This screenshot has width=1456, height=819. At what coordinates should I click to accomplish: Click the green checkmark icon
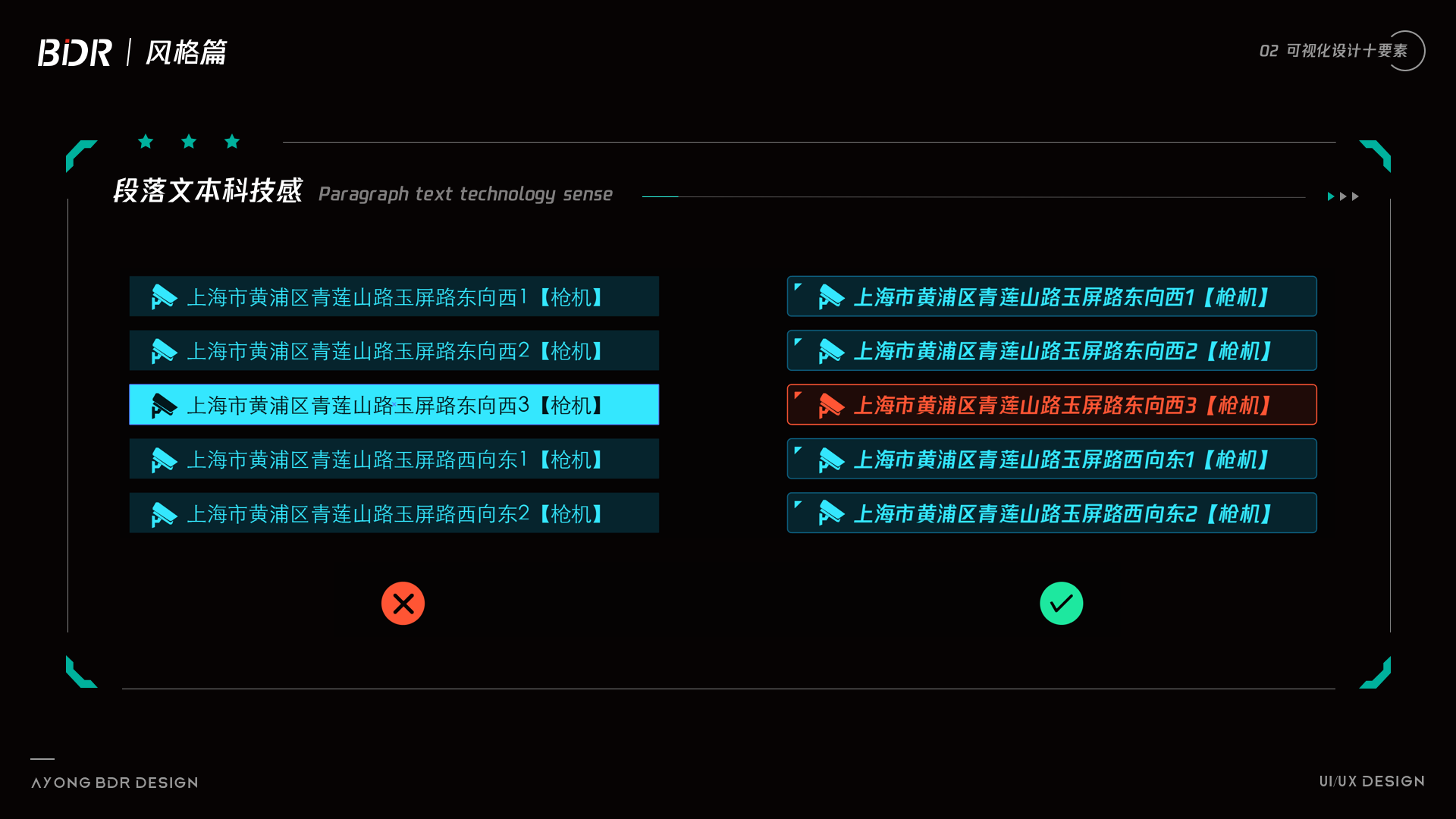pyautogui.click(x=1061, y=604)
